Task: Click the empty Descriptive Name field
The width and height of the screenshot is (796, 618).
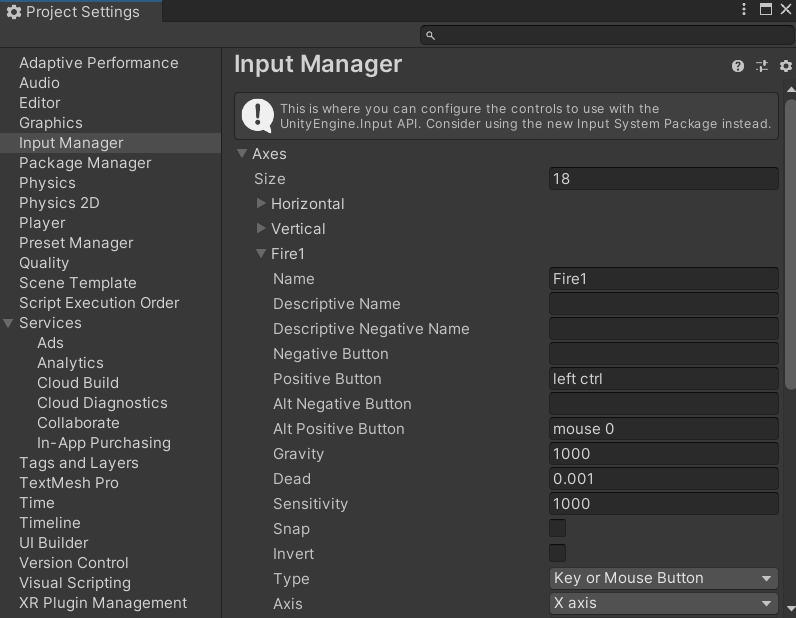Action: [664, 304]
